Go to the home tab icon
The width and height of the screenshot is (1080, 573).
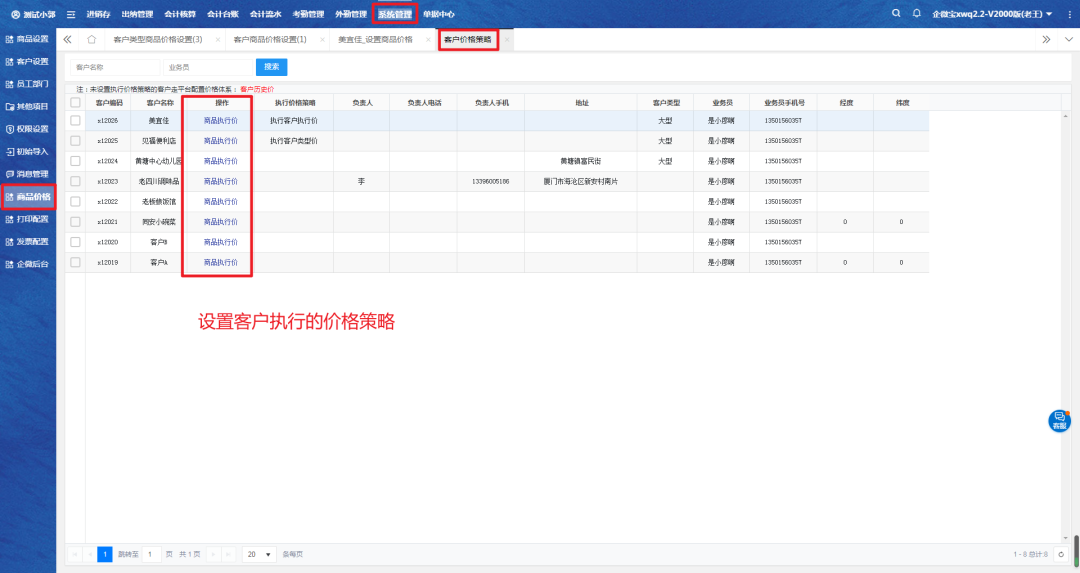92,39
